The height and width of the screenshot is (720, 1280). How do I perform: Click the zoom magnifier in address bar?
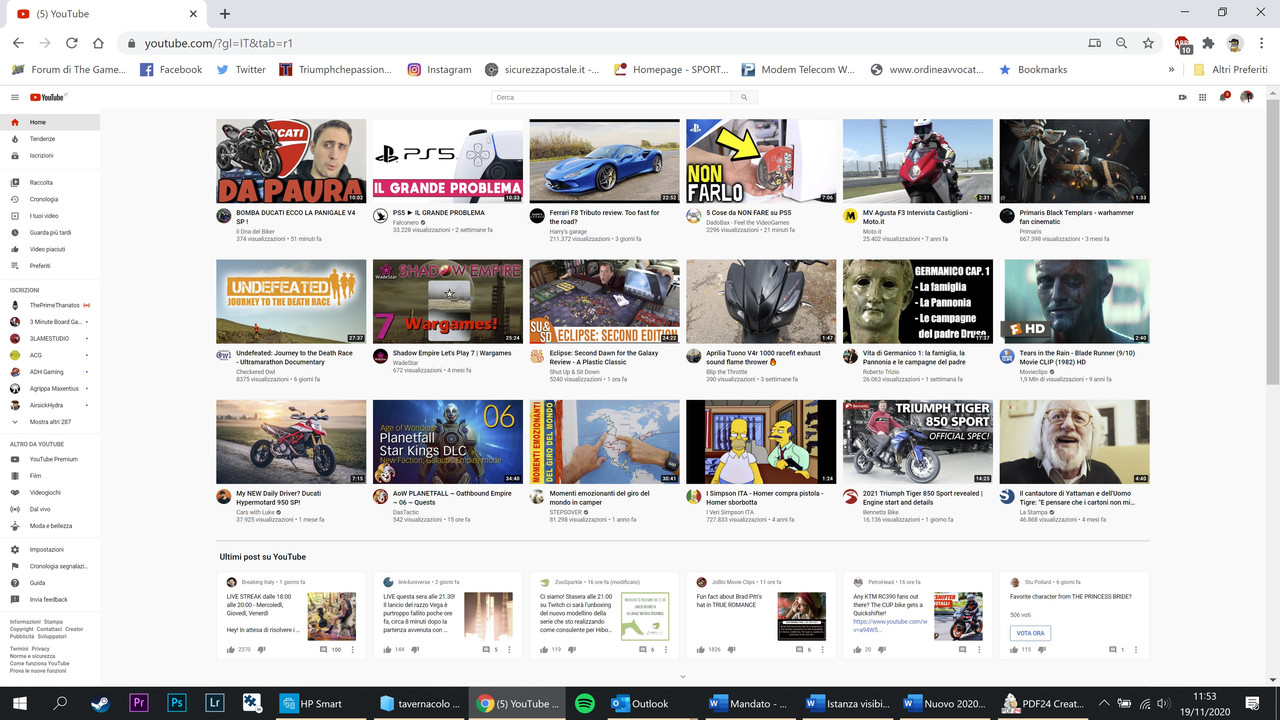pos(1121,43)
